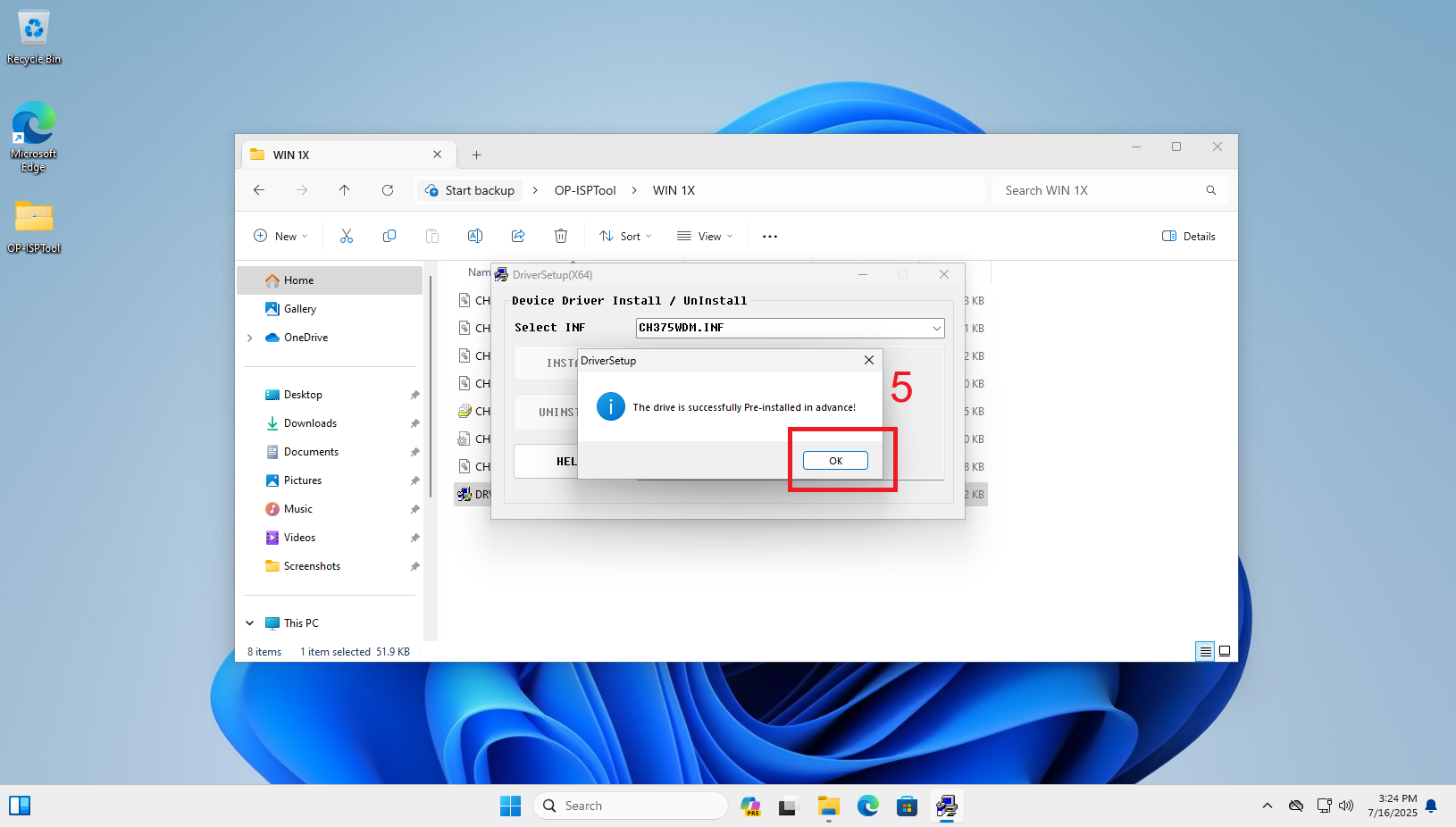Toggle large thumbnail view in status bar
The image size is (1456, 827).
pos(1225,651)
